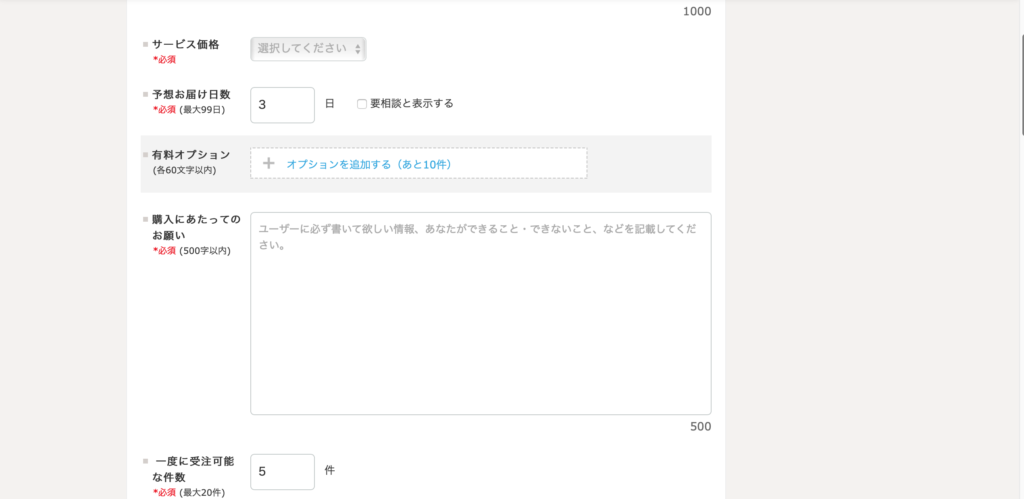Click the 件 unit label after the orders field
This screenshot has height=499, width=1024.
(330, 470)
